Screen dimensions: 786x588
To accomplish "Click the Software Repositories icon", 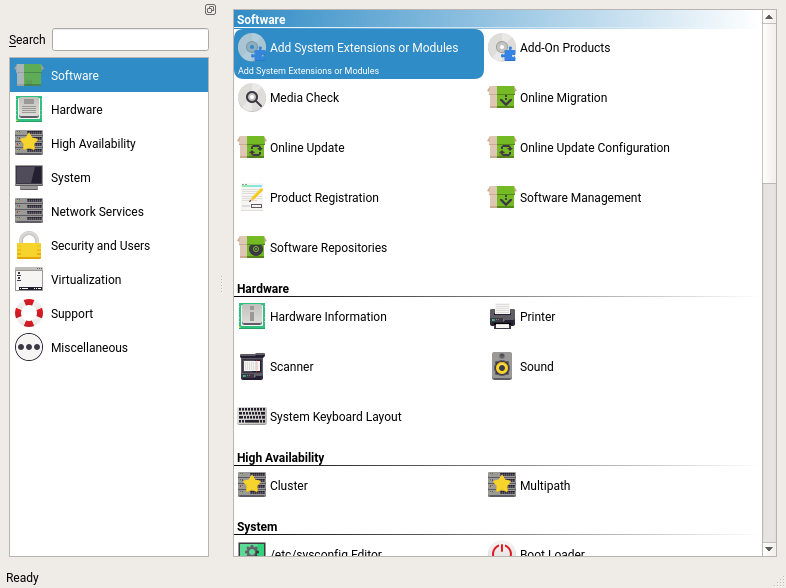I will pos(251,248).
